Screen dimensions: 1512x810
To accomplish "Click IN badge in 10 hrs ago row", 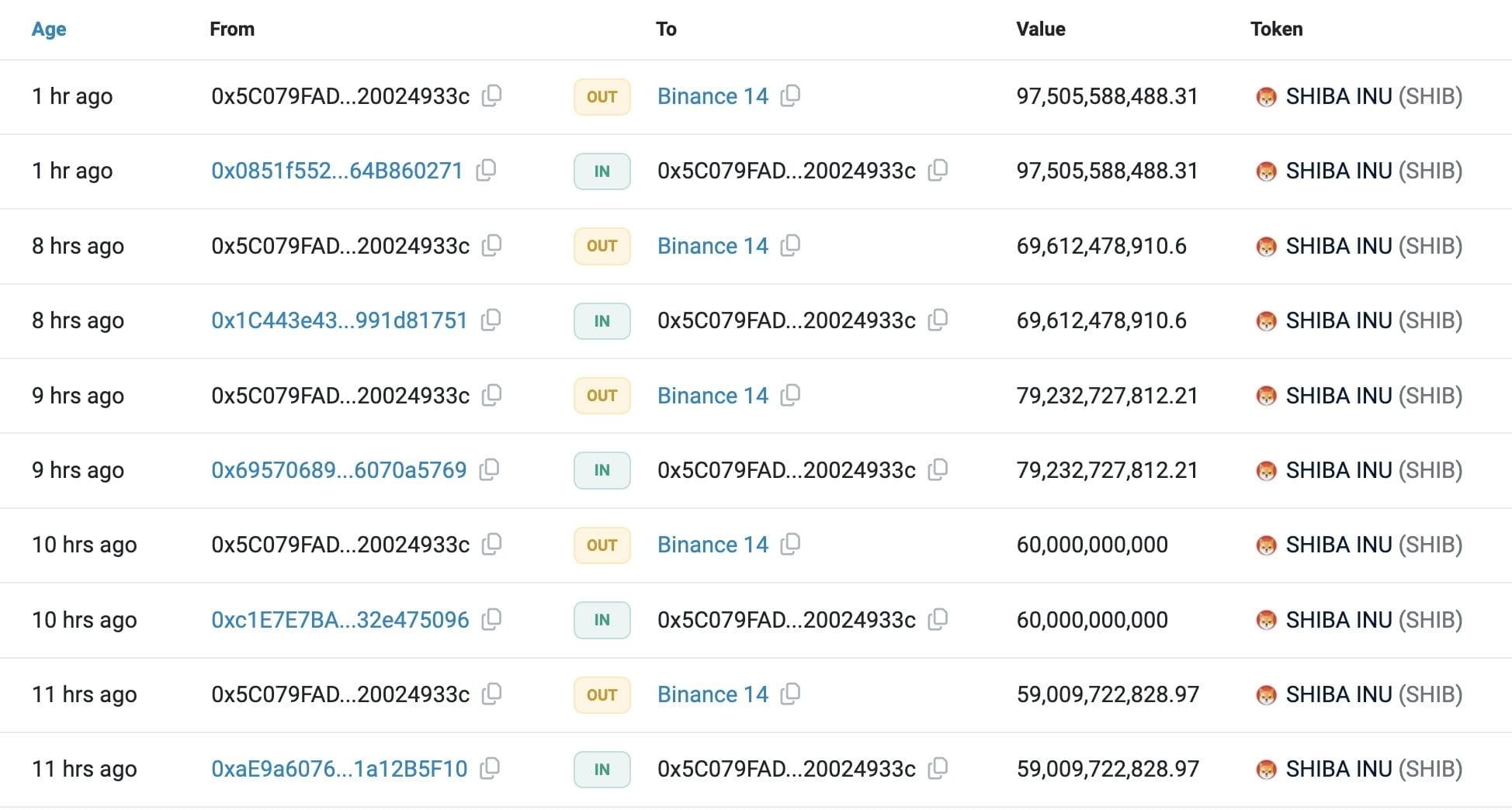I will pos(602,620).
